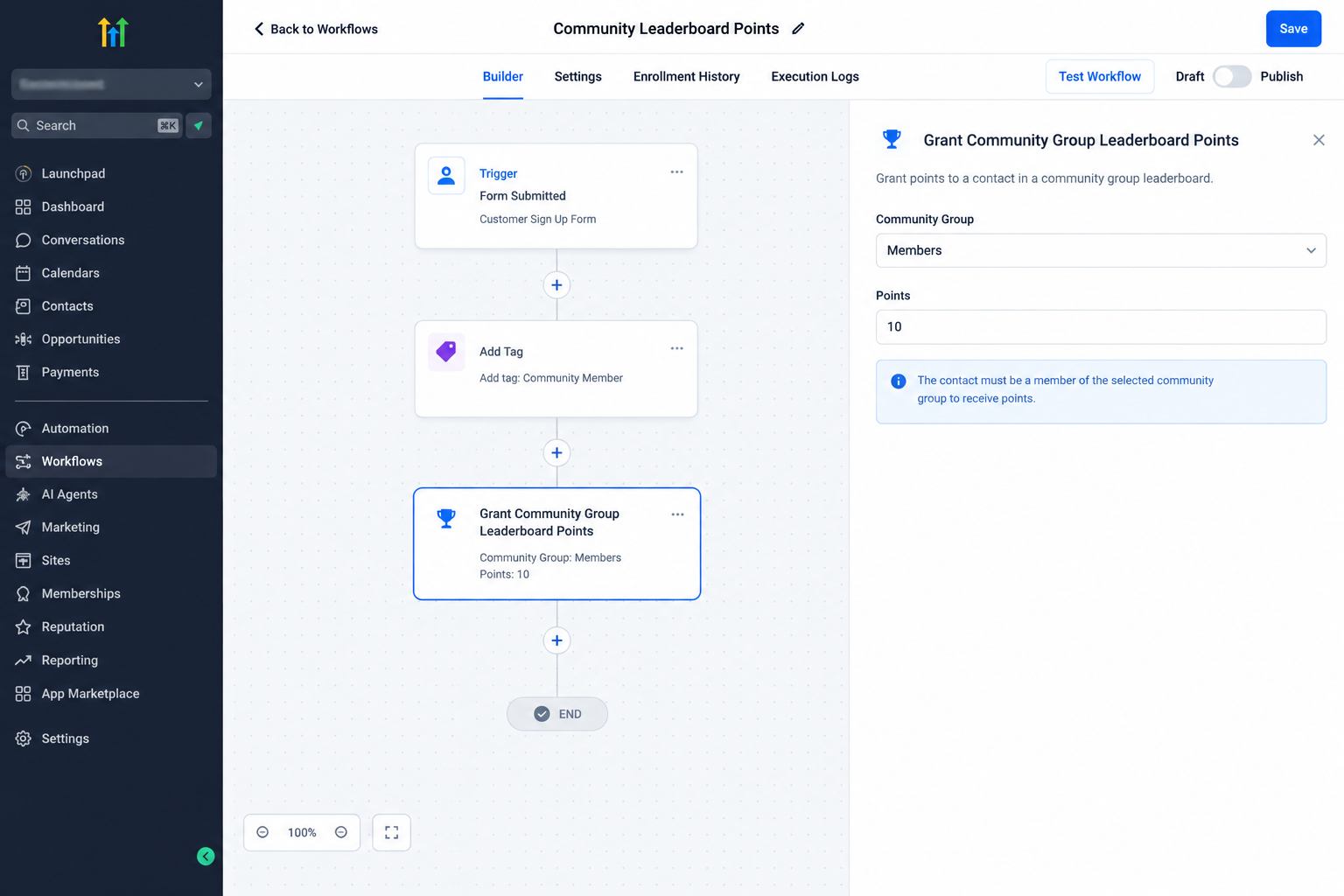The height and width of the screenshot is (896, 1344).
Task: Open Launchpad in the sidebar
Action: 111,173
